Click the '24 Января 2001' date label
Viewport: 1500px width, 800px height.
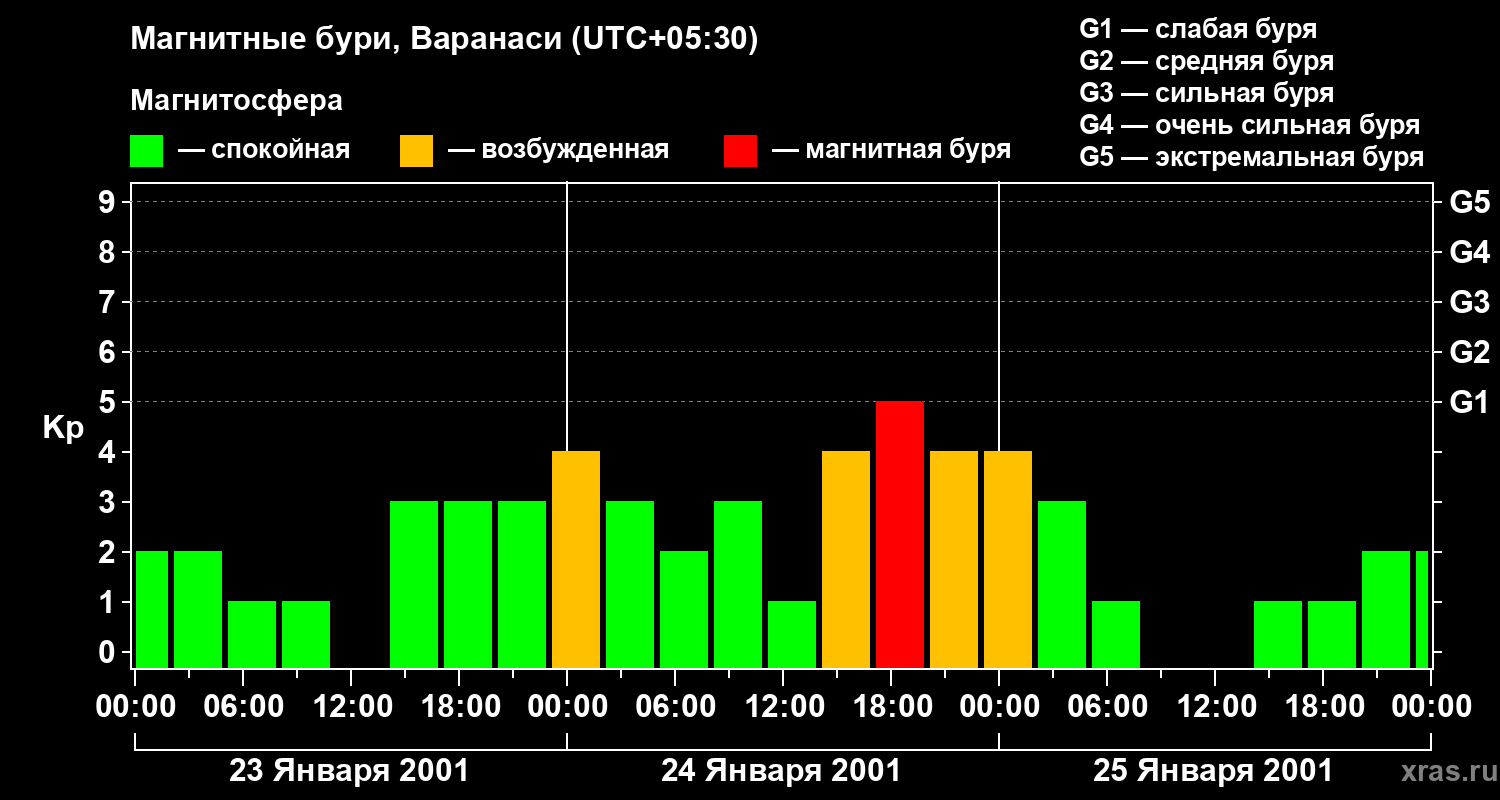(x=781, y=771)
